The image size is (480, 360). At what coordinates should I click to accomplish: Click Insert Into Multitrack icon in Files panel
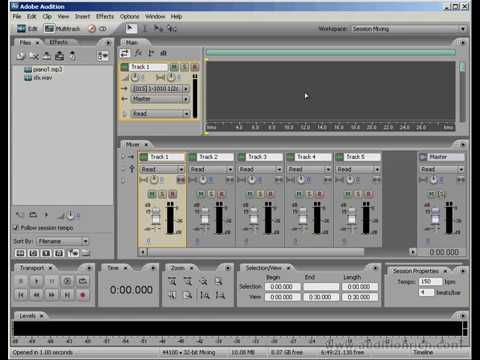[x=59, y=56]
